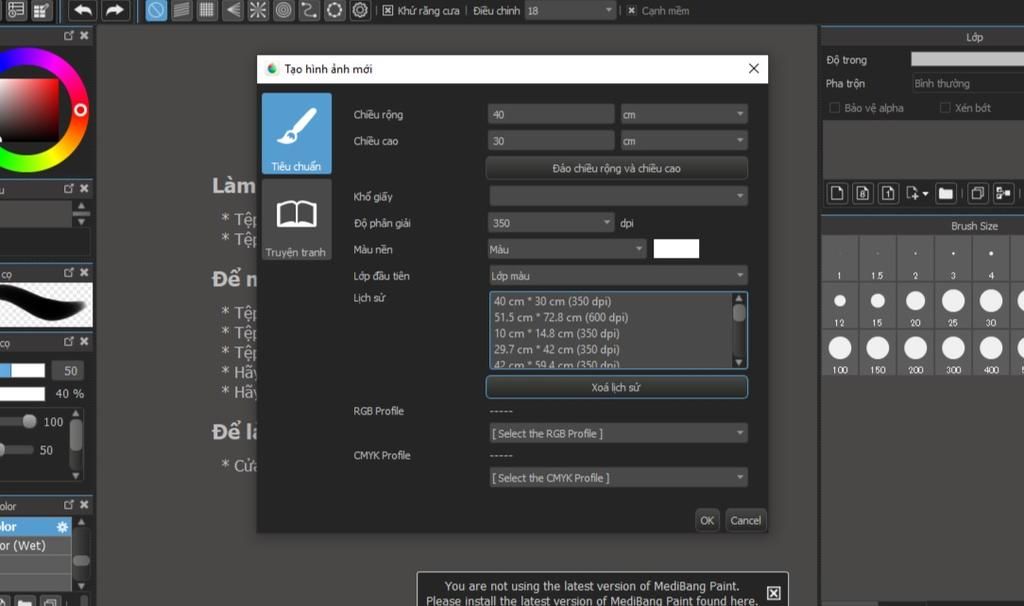Image resolution: width=1024 pixels, height=606 pixels.
Task: Choose the Truyện tranh book canvas type
Action: (x=296, y=220)
